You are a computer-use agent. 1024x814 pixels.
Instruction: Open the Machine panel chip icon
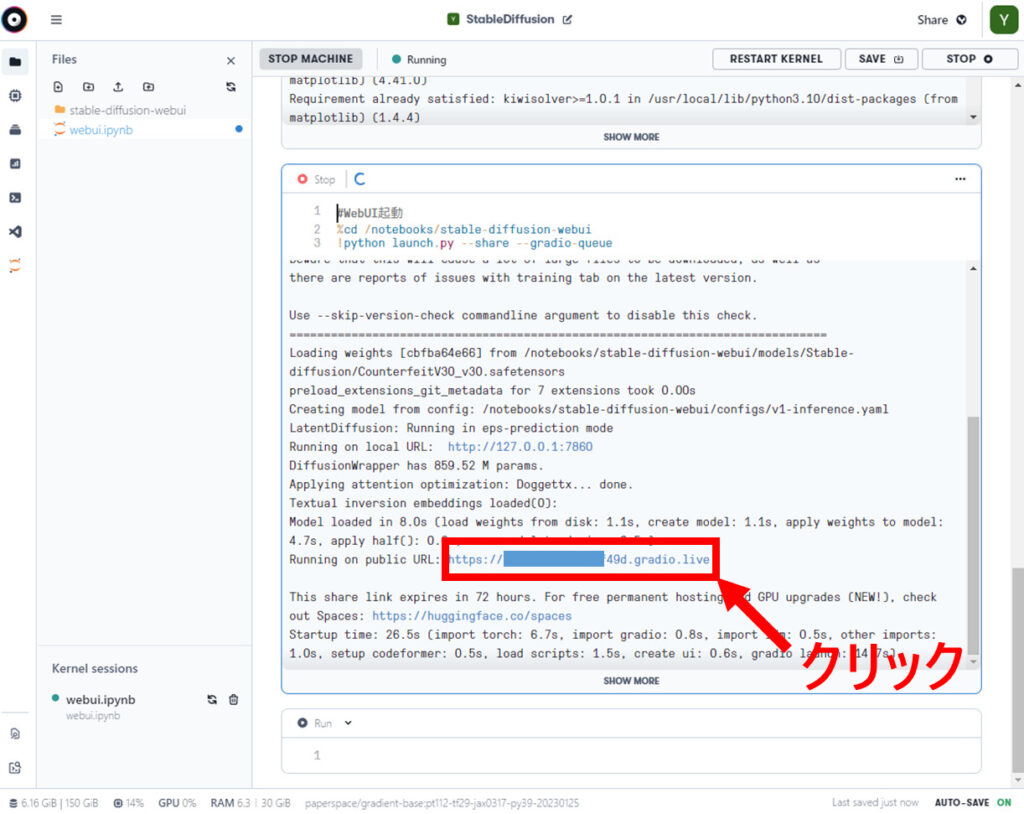(x=15, y=95)
